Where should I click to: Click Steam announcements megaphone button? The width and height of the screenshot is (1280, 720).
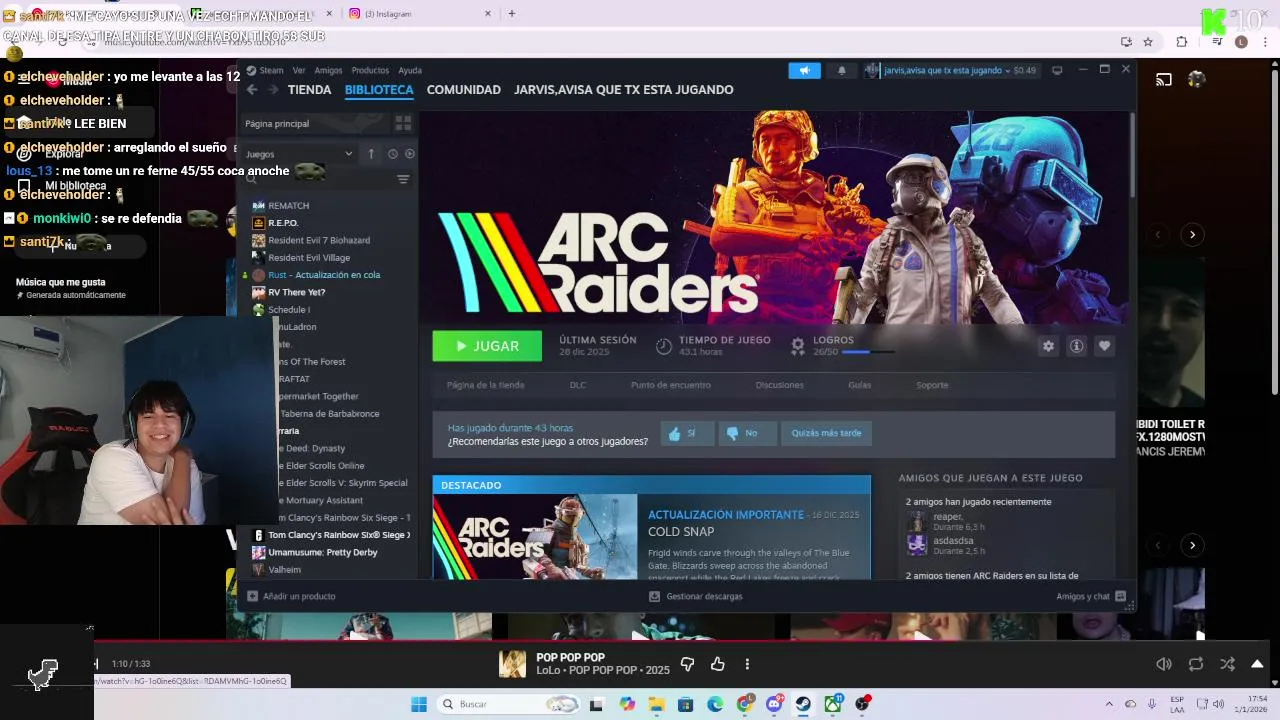(804, 70)
